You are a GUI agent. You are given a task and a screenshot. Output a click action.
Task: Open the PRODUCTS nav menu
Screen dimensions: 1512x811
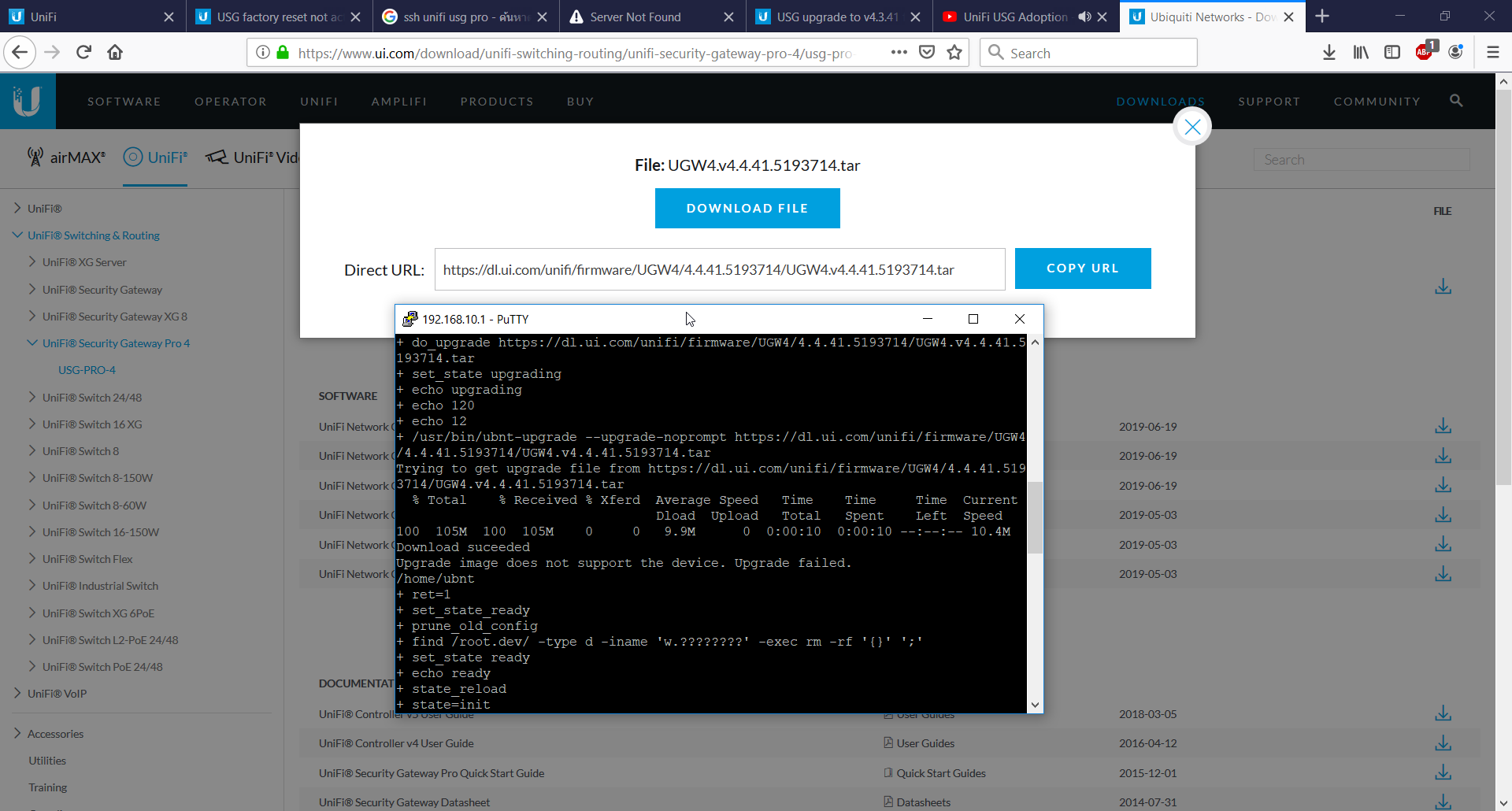coord(497,102)
